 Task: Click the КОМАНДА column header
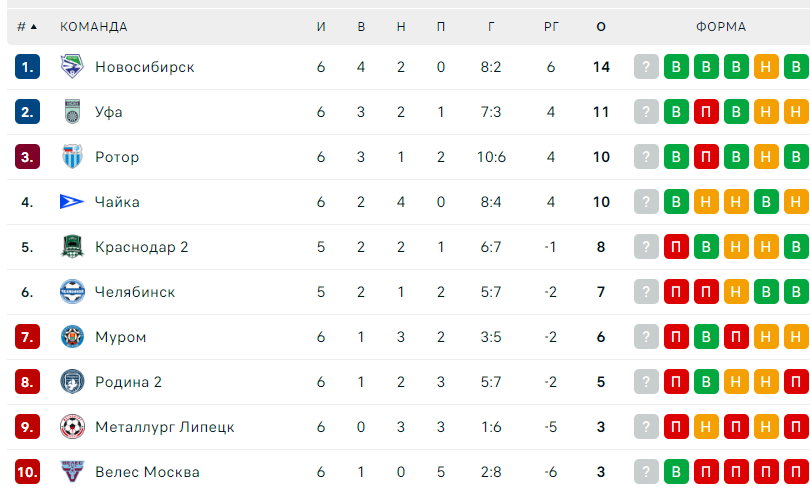(x=94, y=26)
